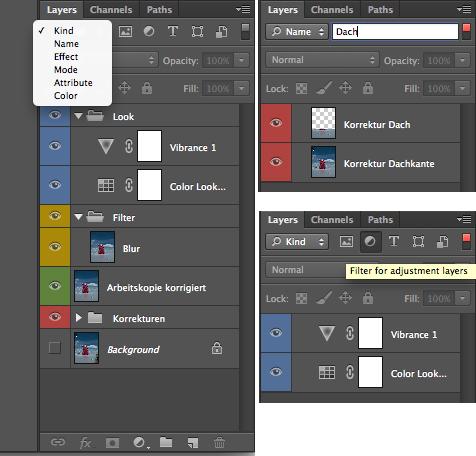Click Background layer lock icon

point(217,348)
